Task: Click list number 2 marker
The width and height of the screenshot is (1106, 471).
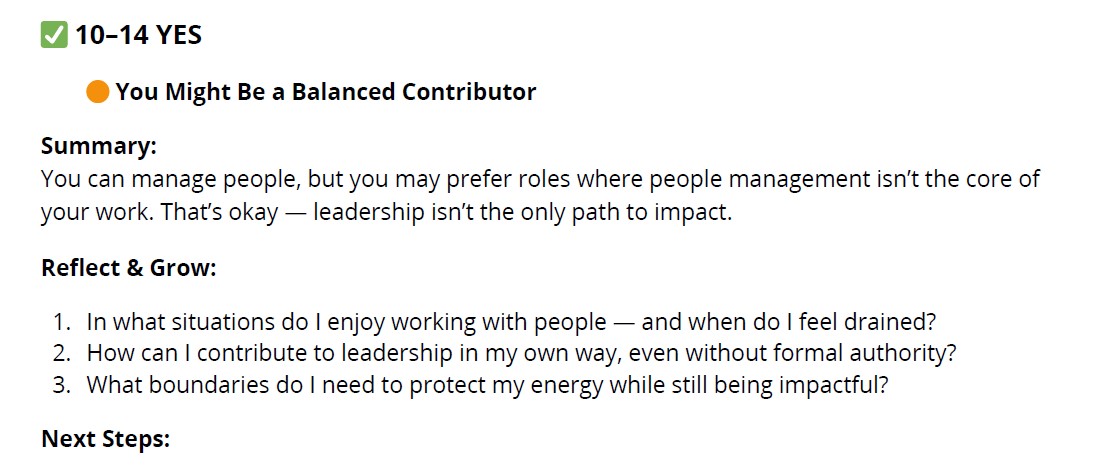Action: 62,353
